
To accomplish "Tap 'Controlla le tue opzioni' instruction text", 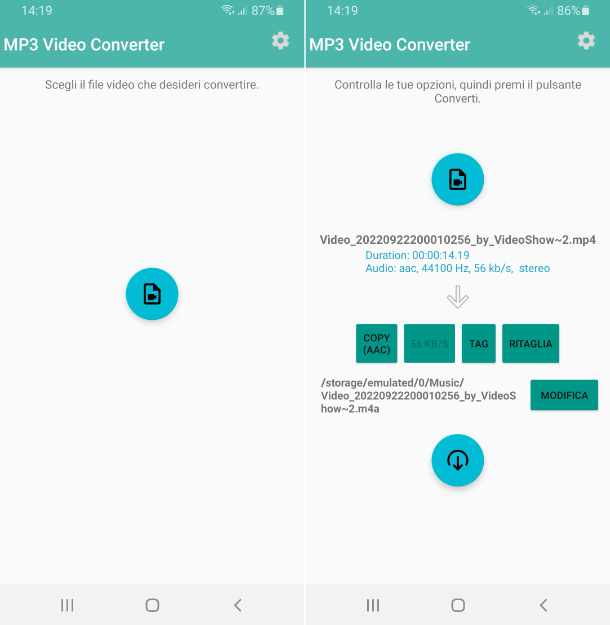I will click(458, 92).
